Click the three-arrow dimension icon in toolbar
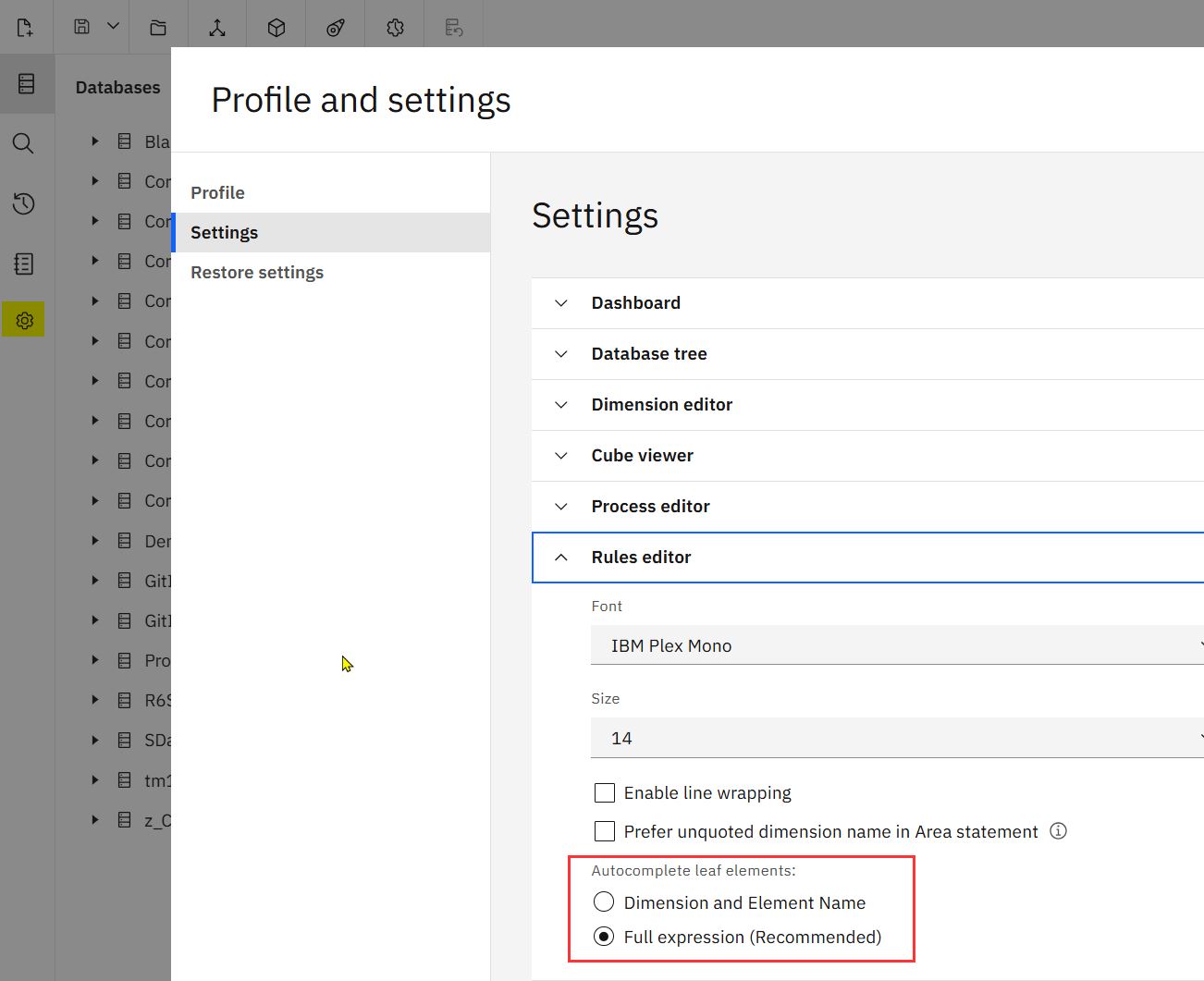 217,27
